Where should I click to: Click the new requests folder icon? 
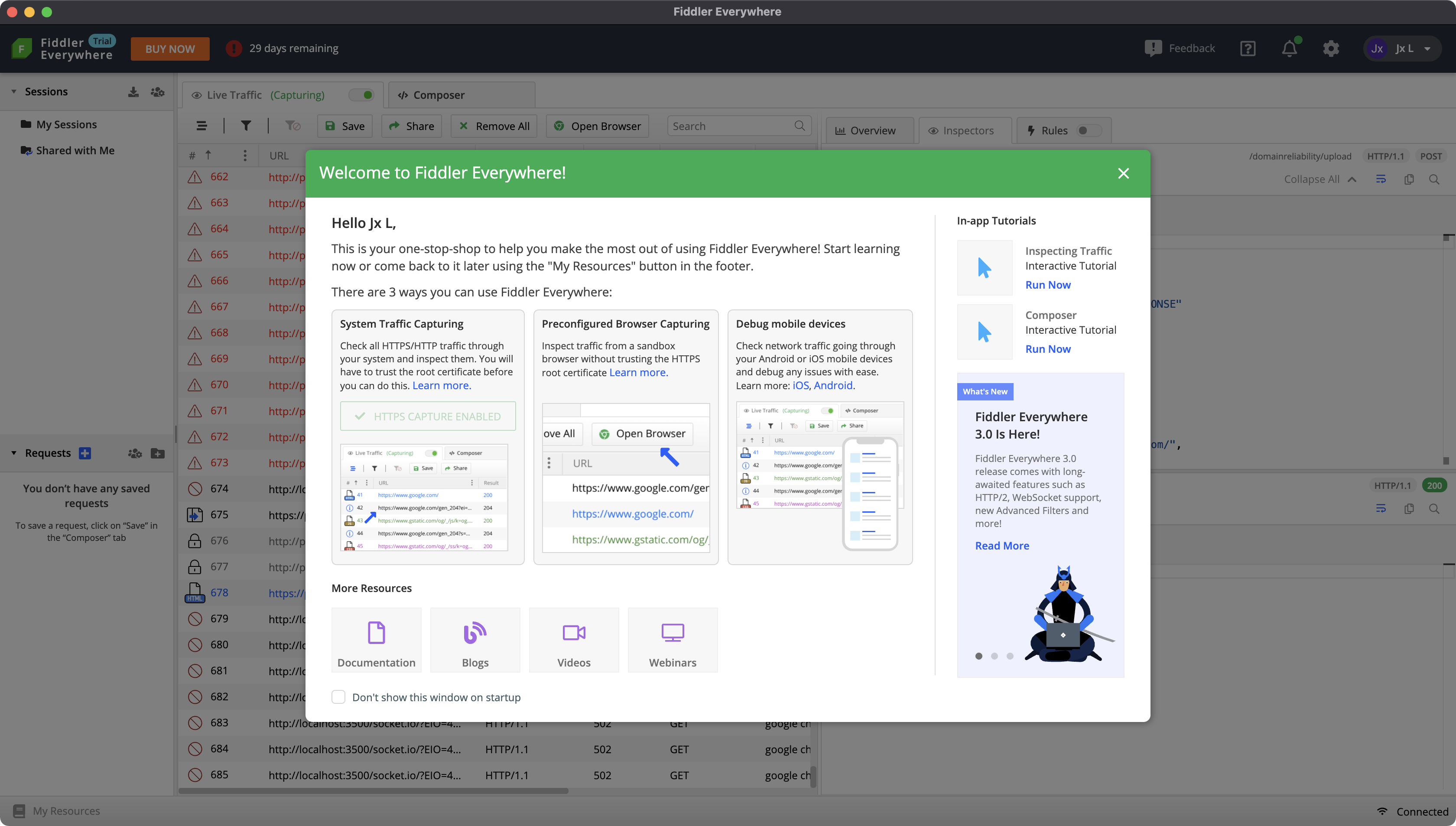pos(158,453)
